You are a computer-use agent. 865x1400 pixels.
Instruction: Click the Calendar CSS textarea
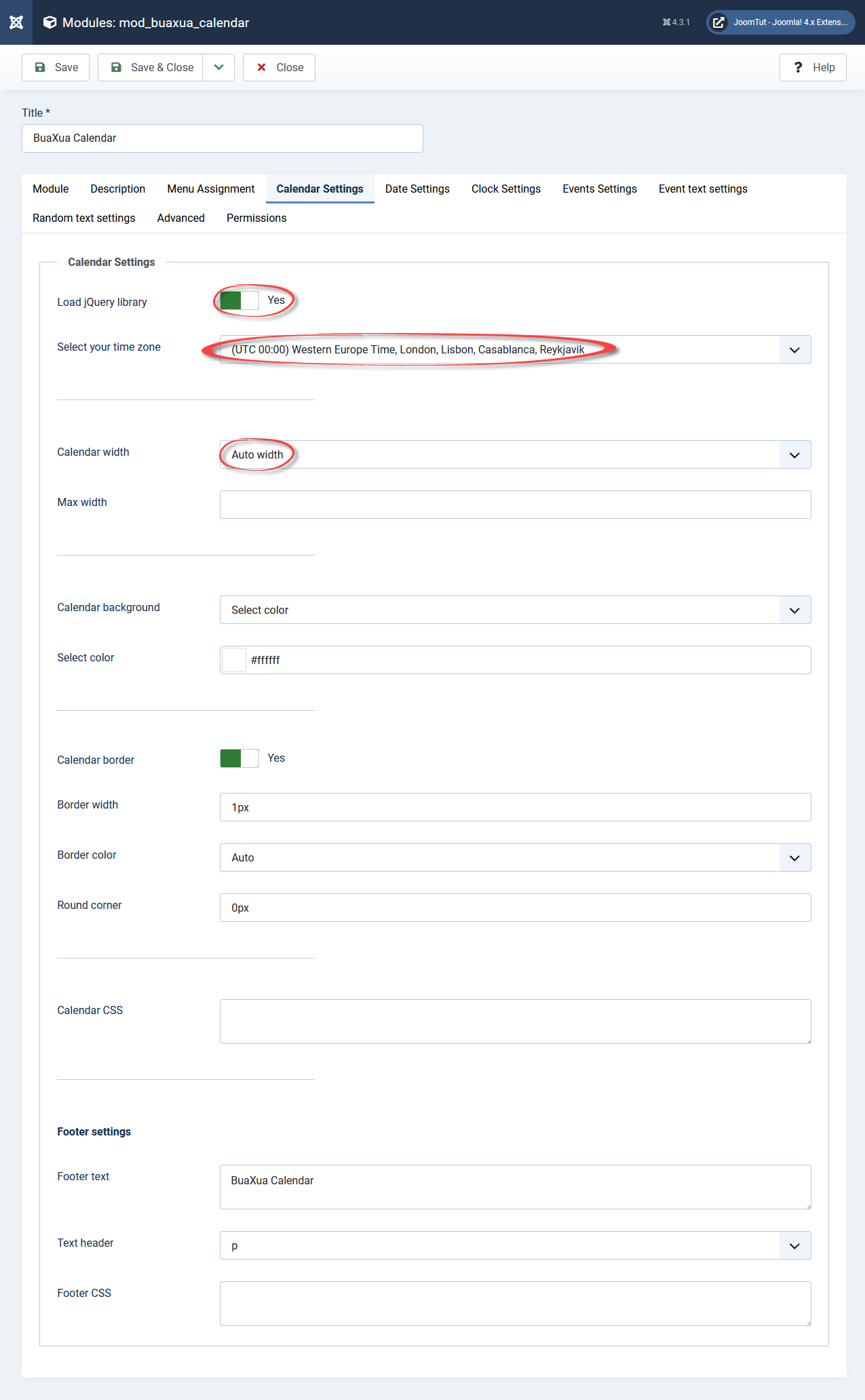tap(516, 1022)
